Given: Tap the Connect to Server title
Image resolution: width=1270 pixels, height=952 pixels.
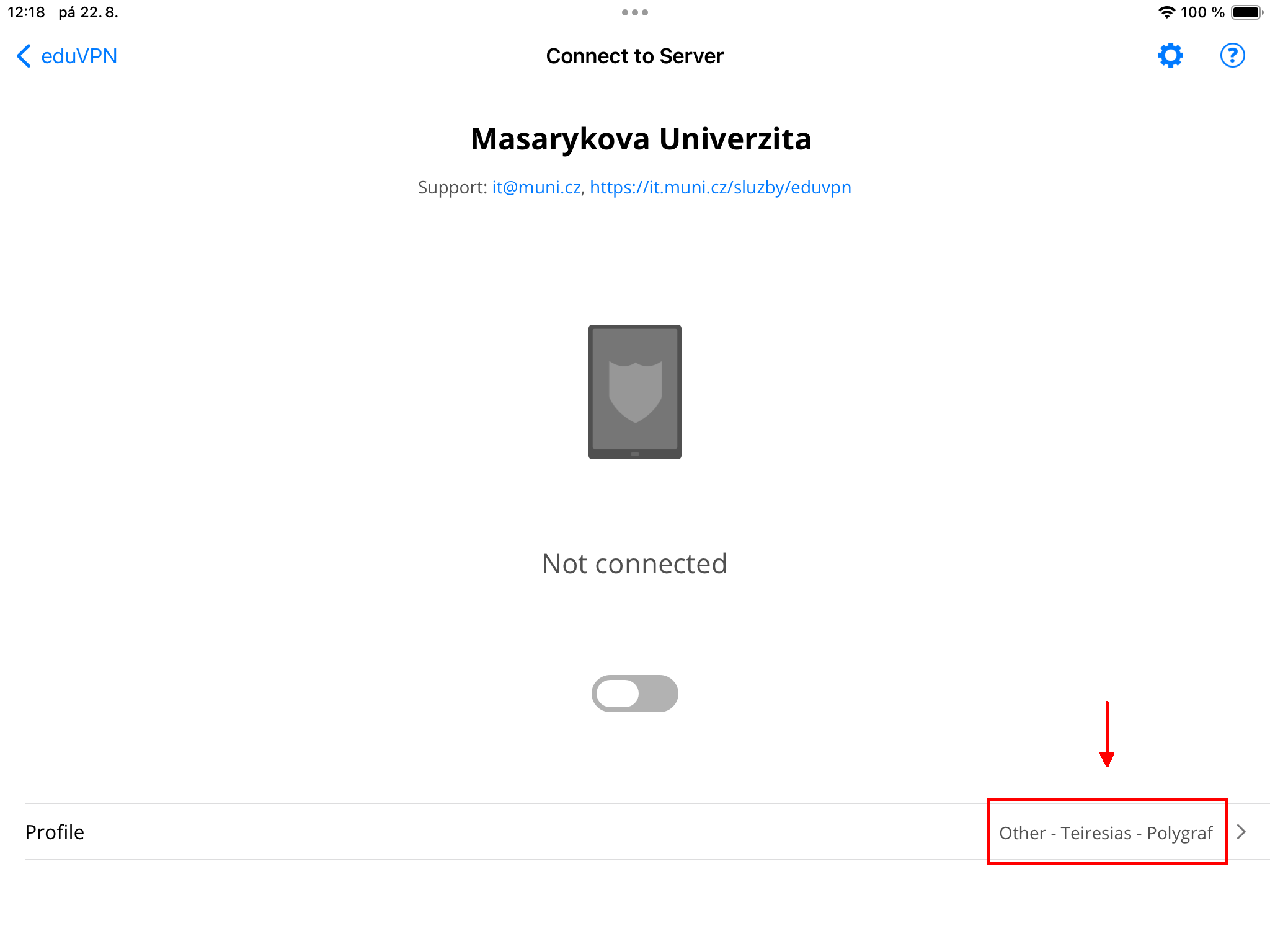Looking at the screenshot, I should pyautogui.click(x=634, y=56).
